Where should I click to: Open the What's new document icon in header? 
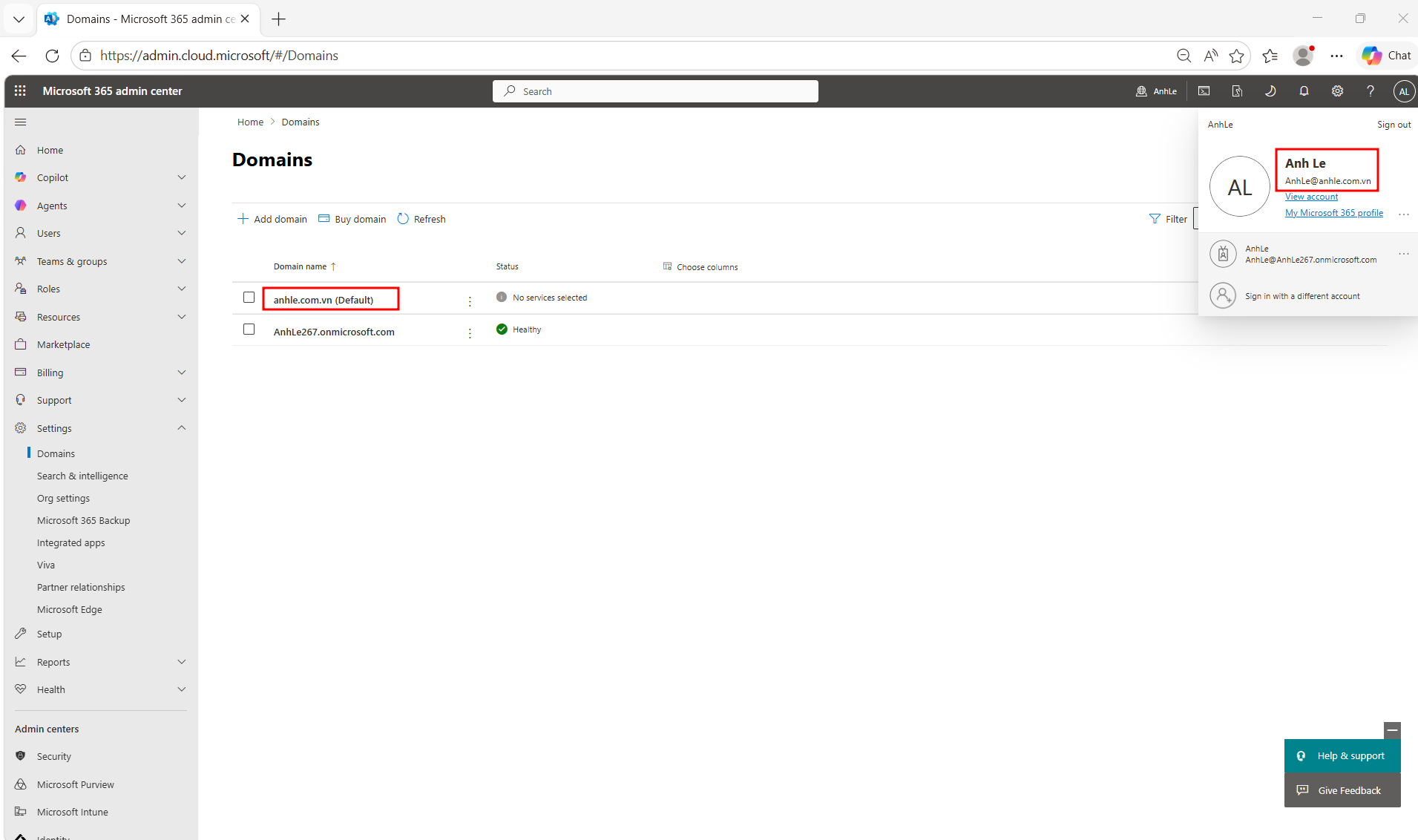[x=1237, y=91]
